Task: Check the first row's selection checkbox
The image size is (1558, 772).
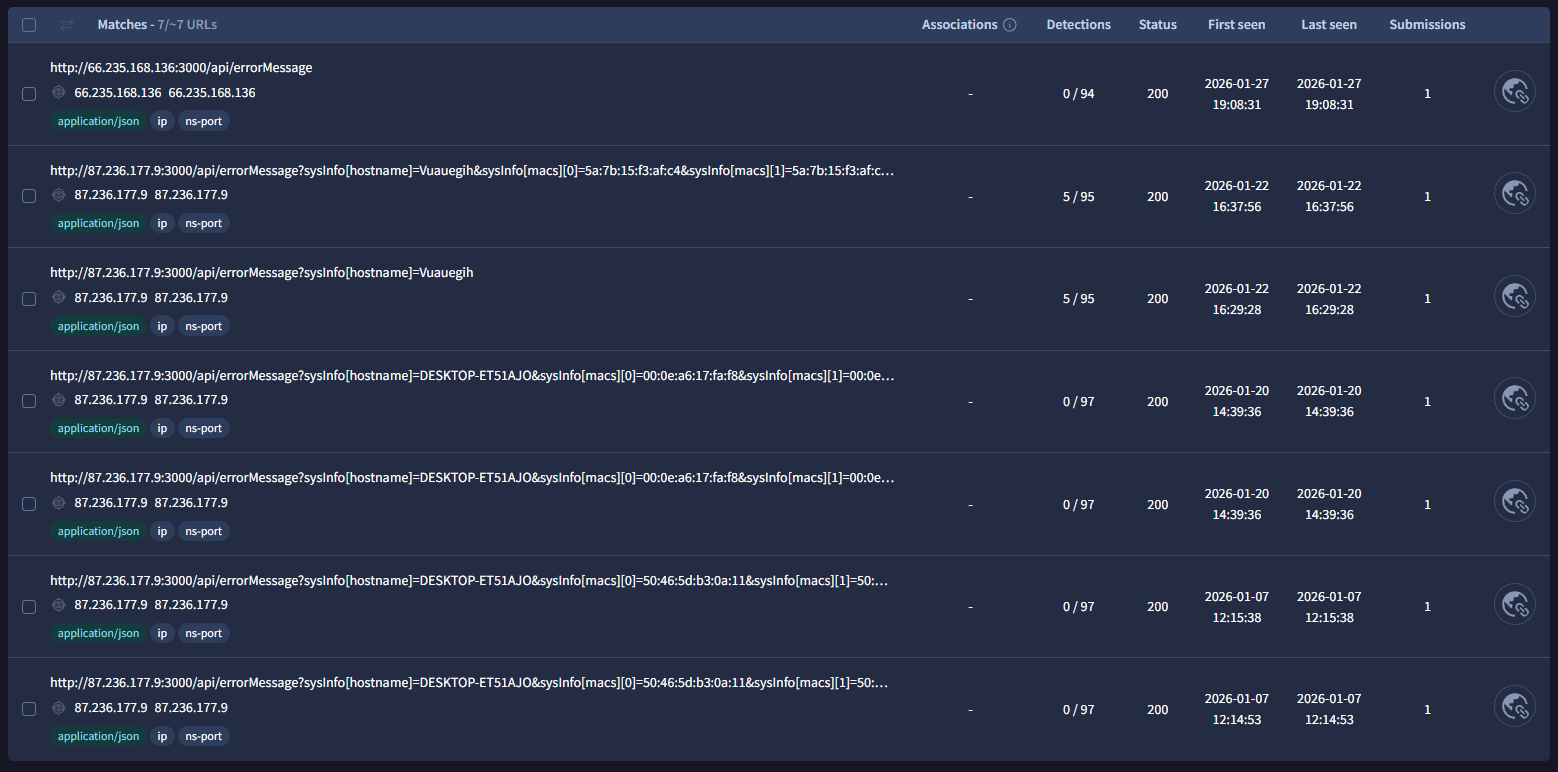Action: coord(28,93)
